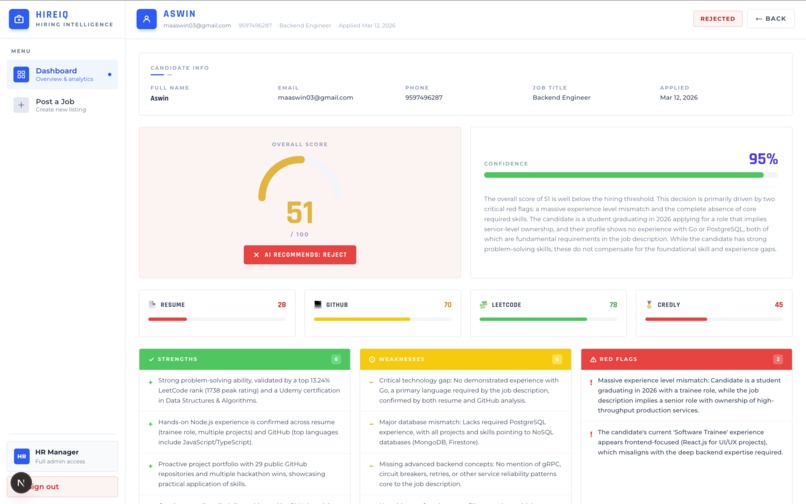Click the exclamation icon beside 'Massive experience level mismatch'
Viewport: 806px width, 504px height.
coord(591,382)
